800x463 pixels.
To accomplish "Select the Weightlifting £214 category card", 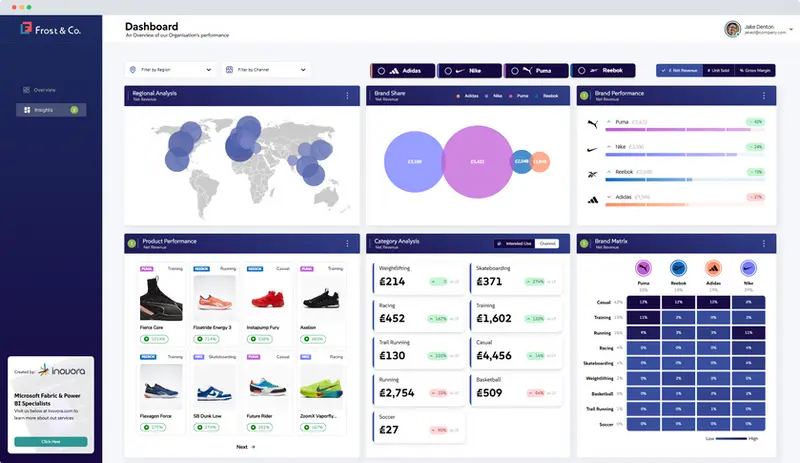I will click(x=418, y=278).
